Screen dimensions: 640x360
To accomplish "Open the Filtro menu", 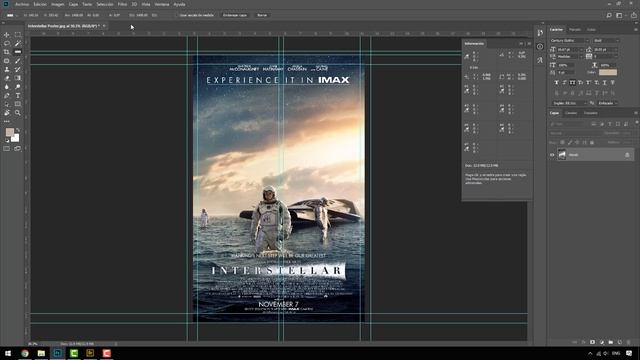I will point(122,4).
